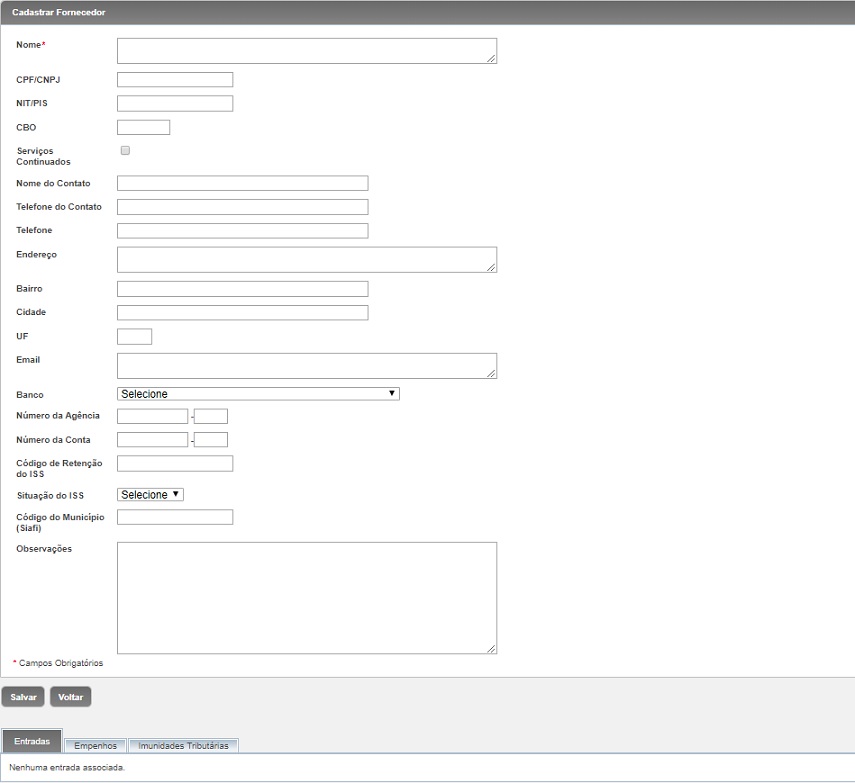Open the Imunidades Tributárias tab
The height and width of the screenshot is (783, 855).
pos(183,746)
